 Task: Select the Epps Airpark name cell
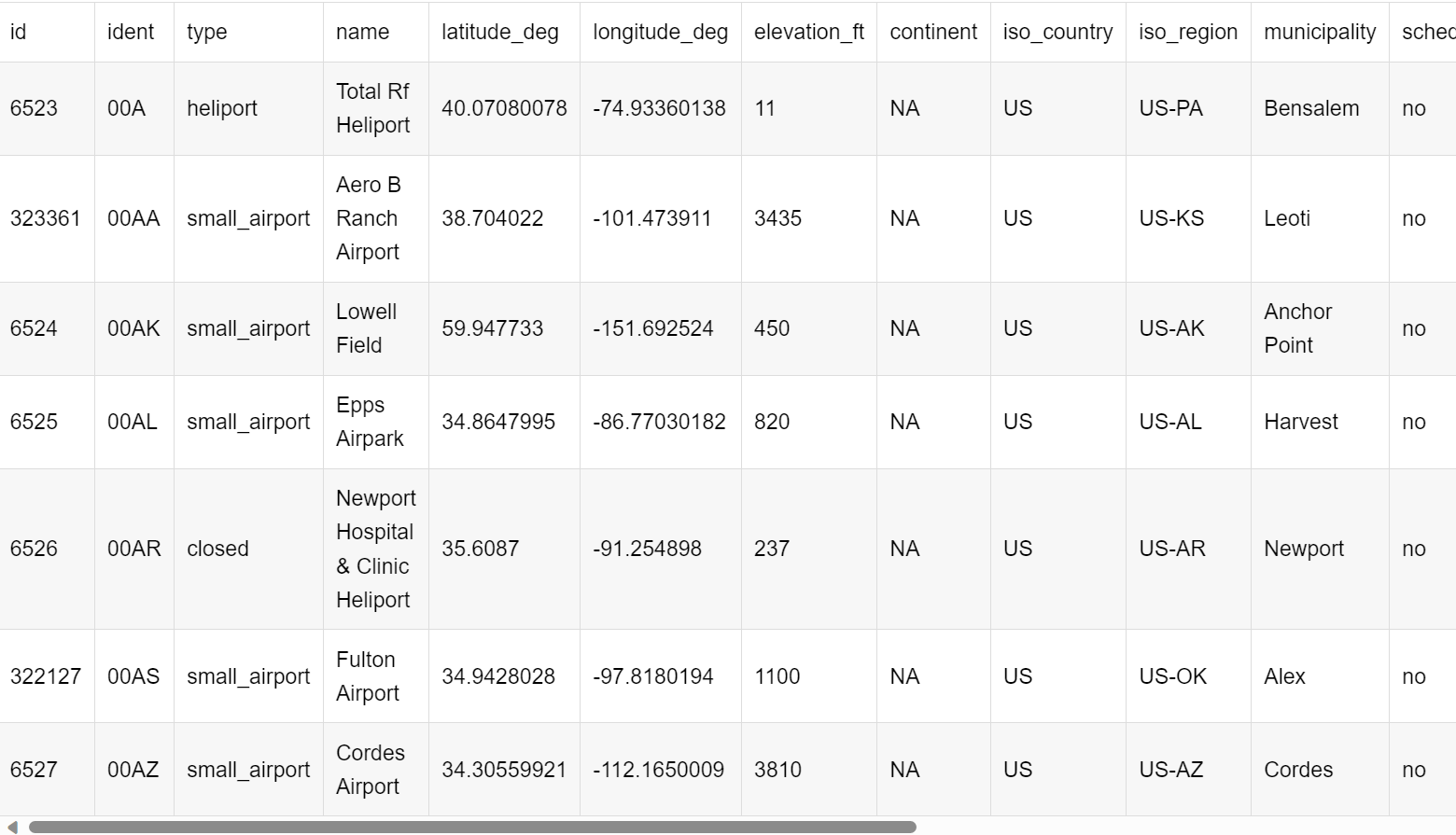pos(370,422)
